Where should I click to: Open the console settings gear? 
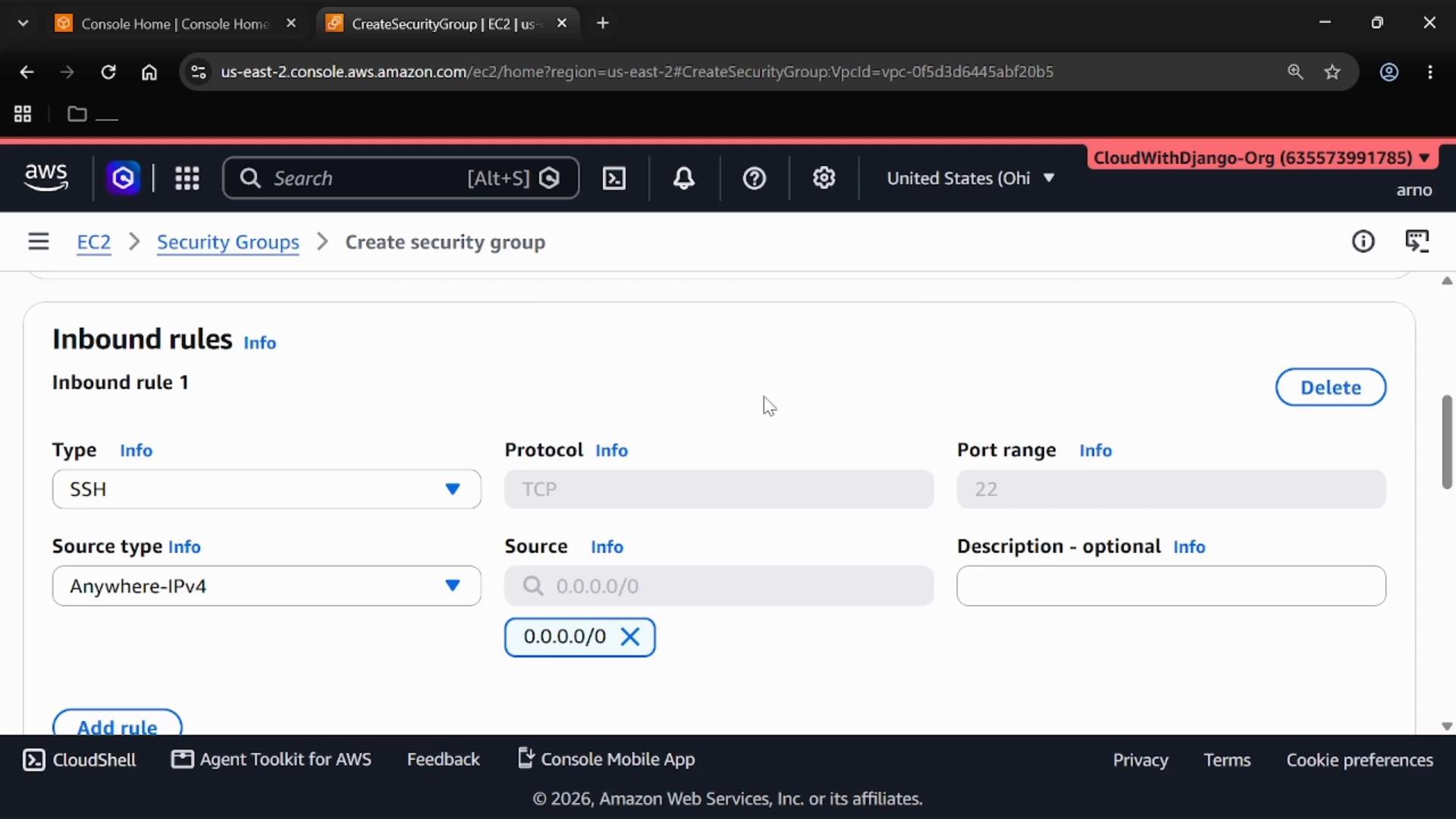tap(824, 178)
